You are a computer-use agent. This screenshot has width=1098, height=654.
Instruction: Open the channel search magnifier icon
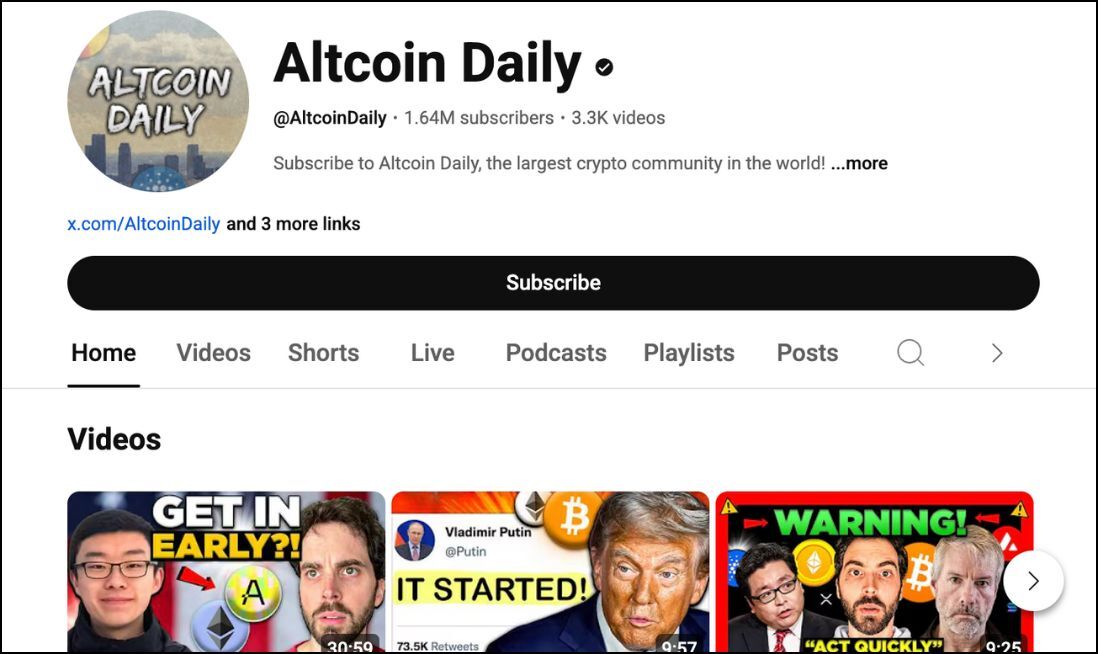pos(910,352)
